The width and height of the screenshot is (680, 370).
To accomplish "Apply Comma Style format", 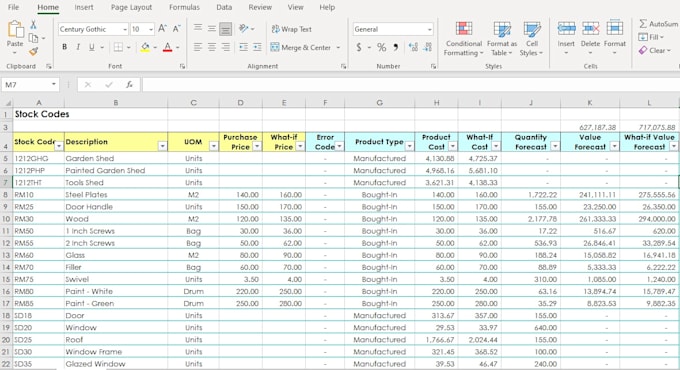I will click(396, 47).
